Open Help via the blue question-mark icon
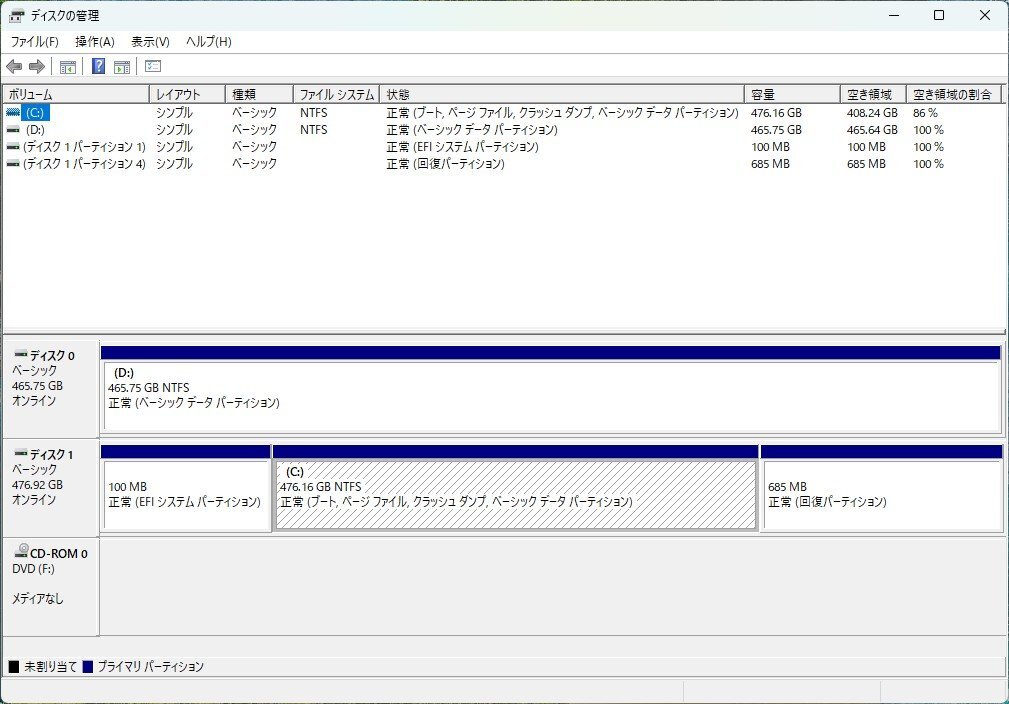The width and height of the screenshot is (1009, 704). (98, 66)
